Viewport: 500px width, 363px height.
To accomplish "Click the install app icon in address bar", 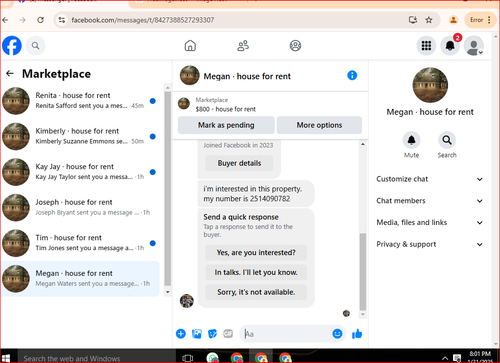I will click(413, 20).
